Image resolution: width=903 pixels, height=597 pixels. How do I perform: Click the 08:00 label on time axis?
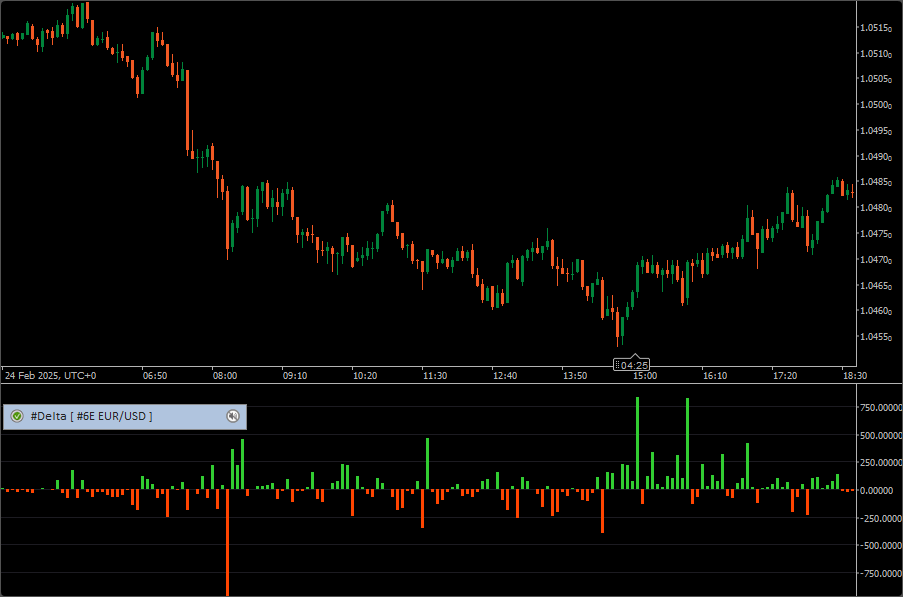(x=224, y=376)
